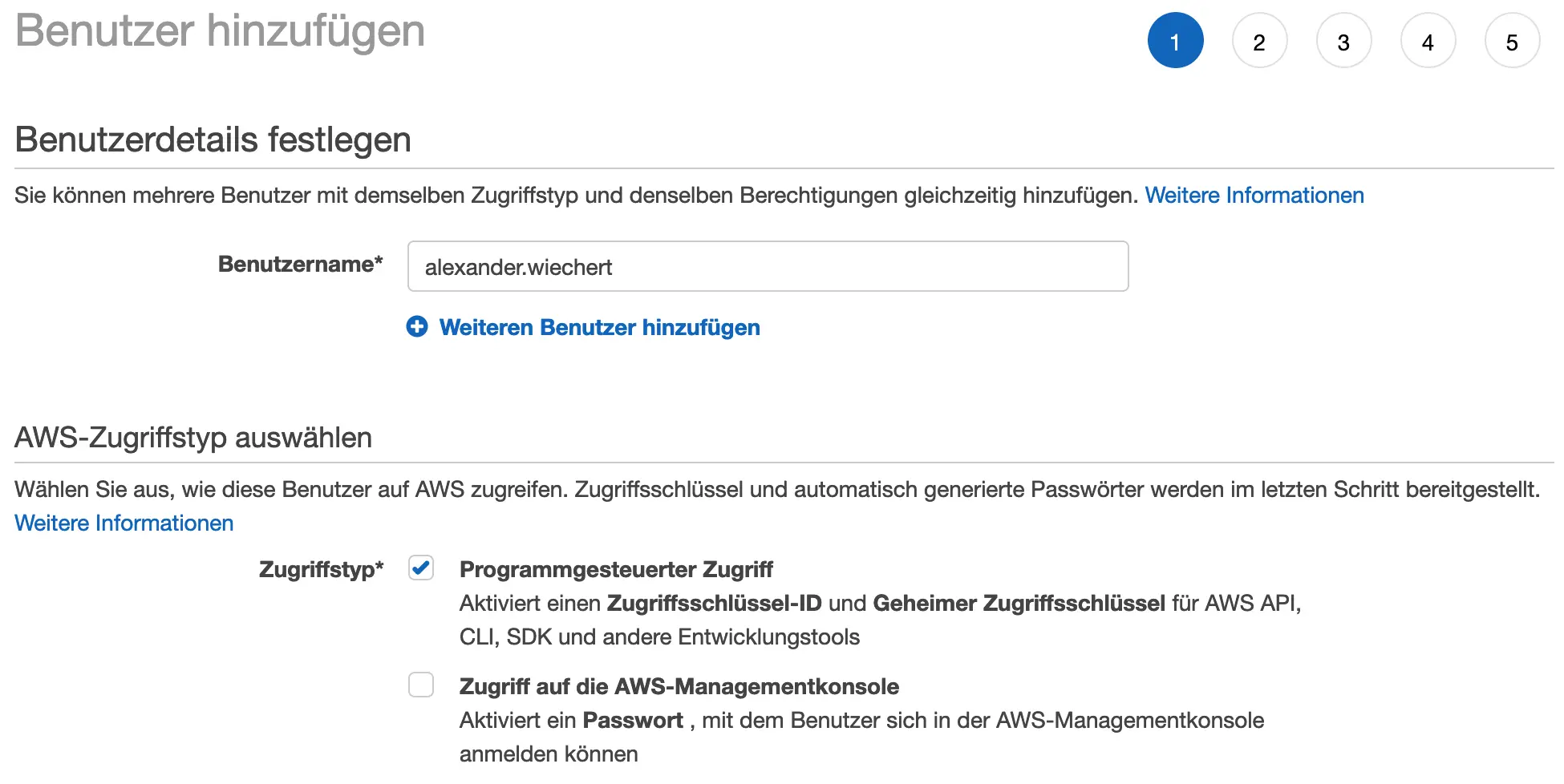Jump to step 2 in wizard
The height and width of the screenshot is (784, 1564).
point(1259,41)
